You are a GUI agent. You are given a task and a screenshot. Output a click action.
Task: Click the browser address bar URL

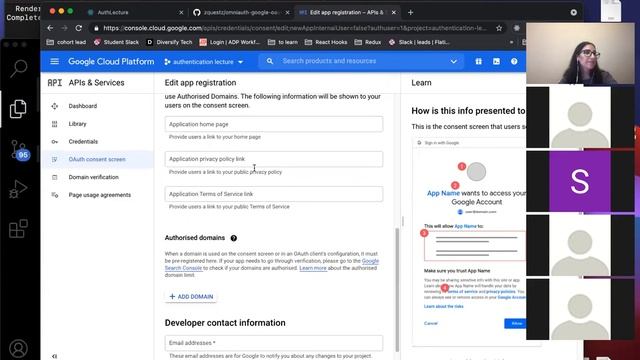click(x=294, y=28)
